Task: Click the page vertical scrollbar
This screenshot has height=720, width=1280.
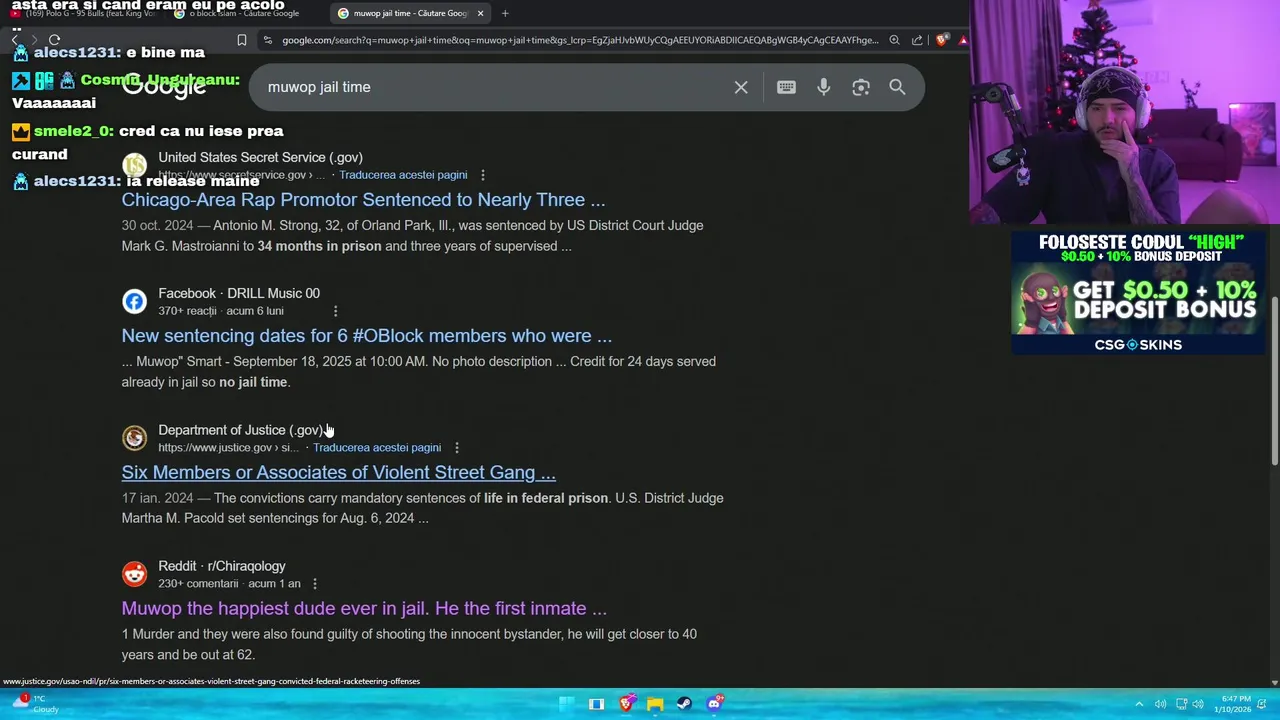Action: click(1274, 380)
